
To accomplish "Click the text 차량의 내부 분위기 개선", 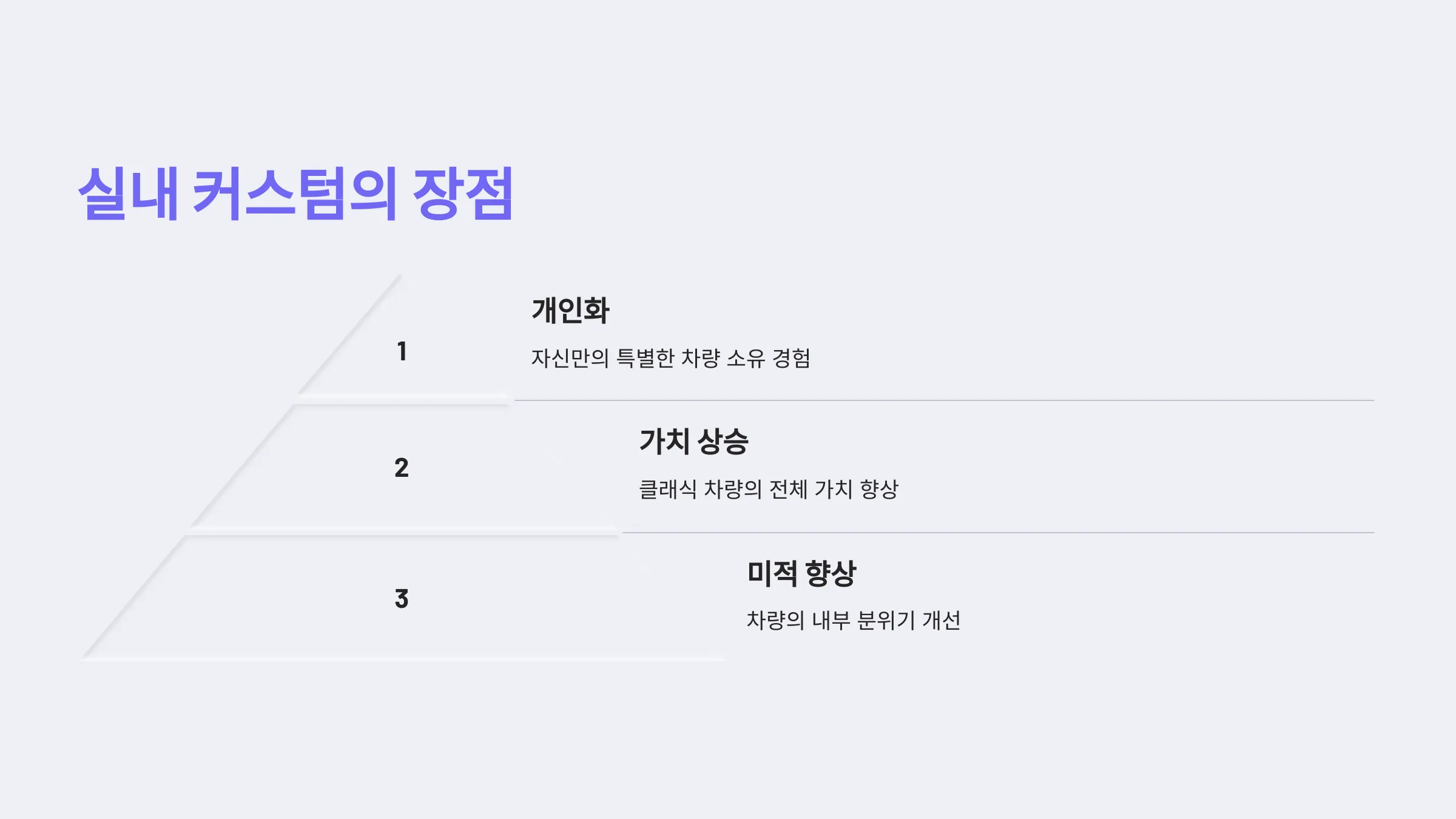I will pos(853,620).
